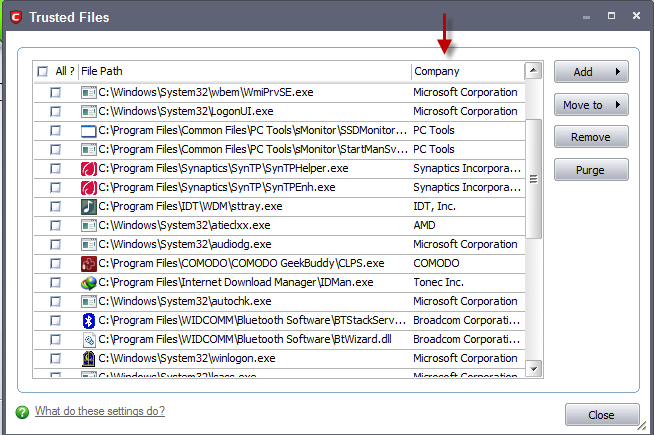
Task: Click the WmiPrvSE.exe file icon
Action: (88, 92)
